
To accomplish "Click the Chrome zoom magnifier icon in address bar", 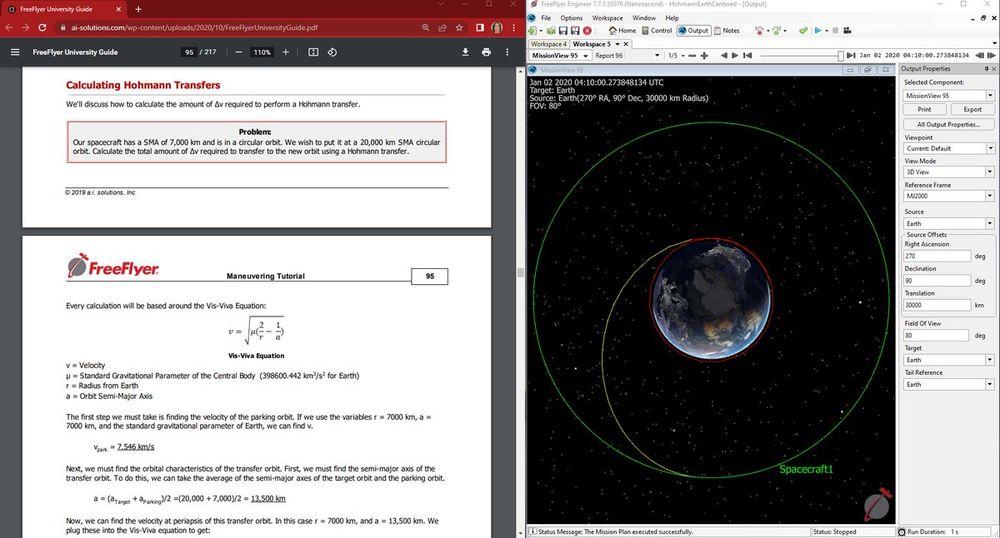I will pyautogui.click(x=425, y=27).
